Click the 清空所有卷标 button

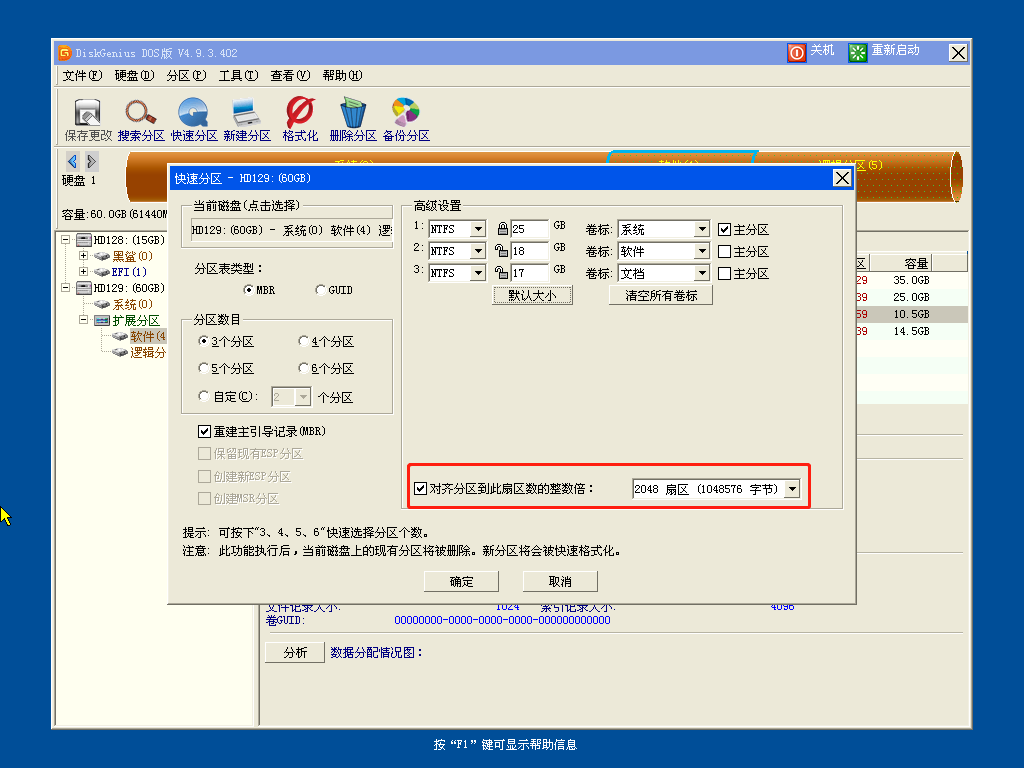(661, 295)
